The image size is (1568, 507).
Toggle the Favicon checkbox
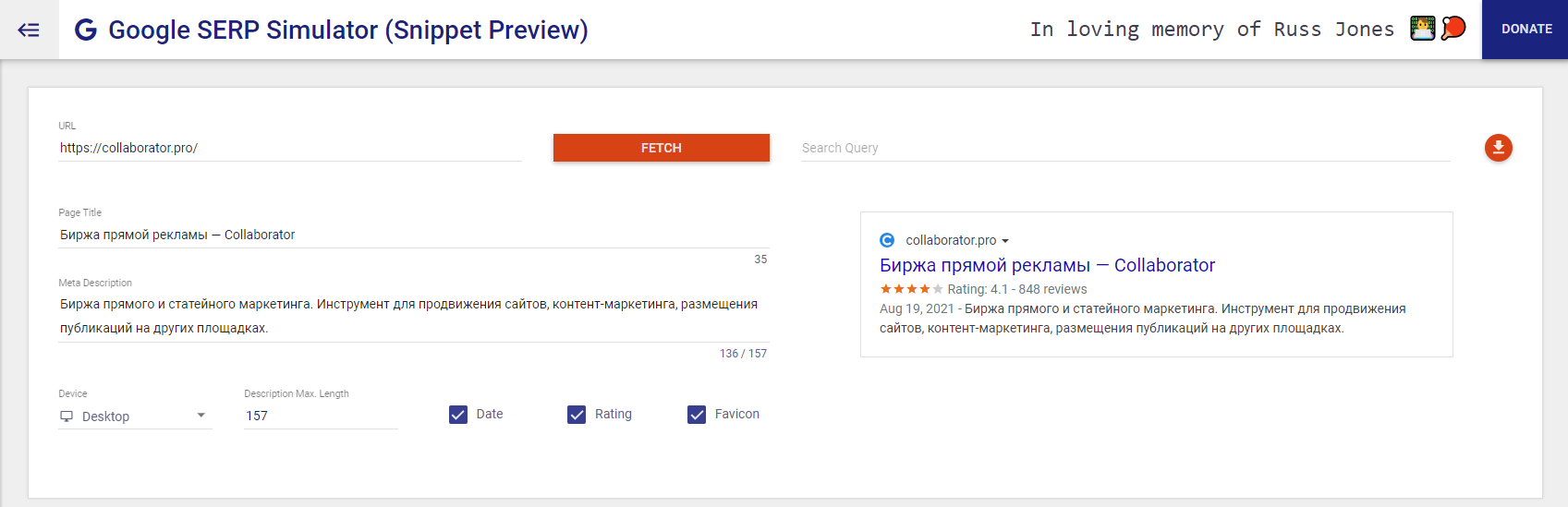[697, 415]
